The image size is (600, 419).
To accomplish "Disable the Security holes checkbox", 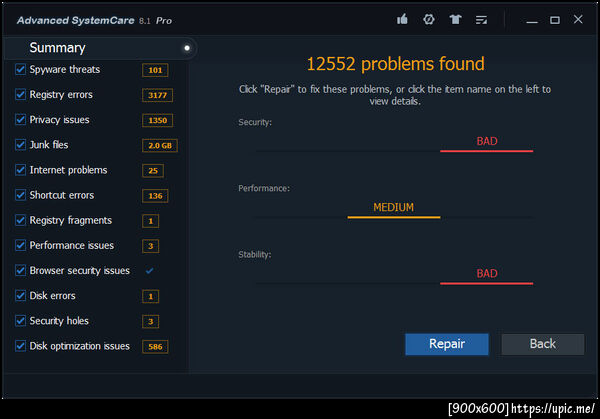I will pos(20,321).
